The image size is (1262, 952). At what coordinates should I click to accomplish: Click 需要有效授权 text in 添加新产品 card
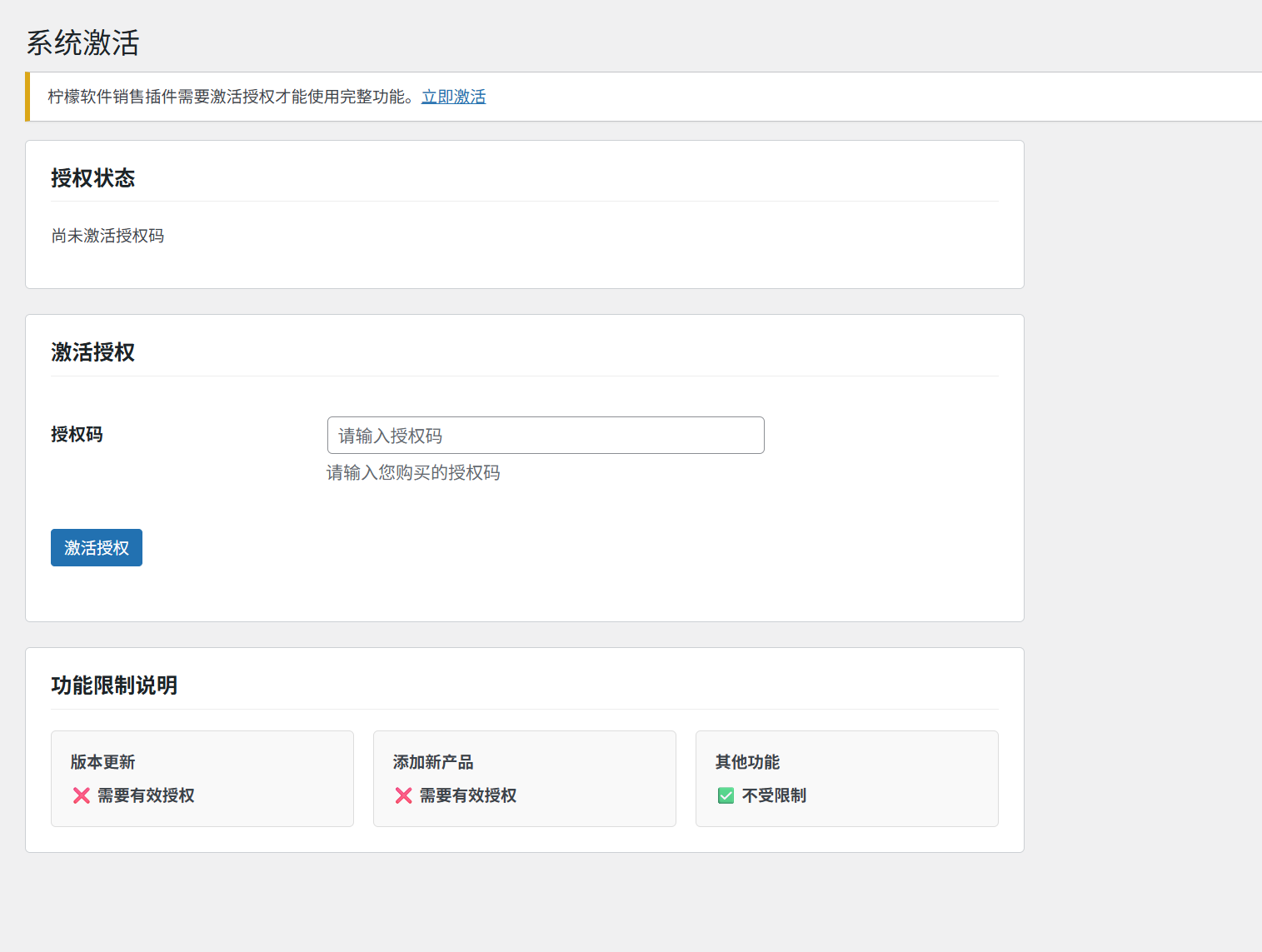468,795
